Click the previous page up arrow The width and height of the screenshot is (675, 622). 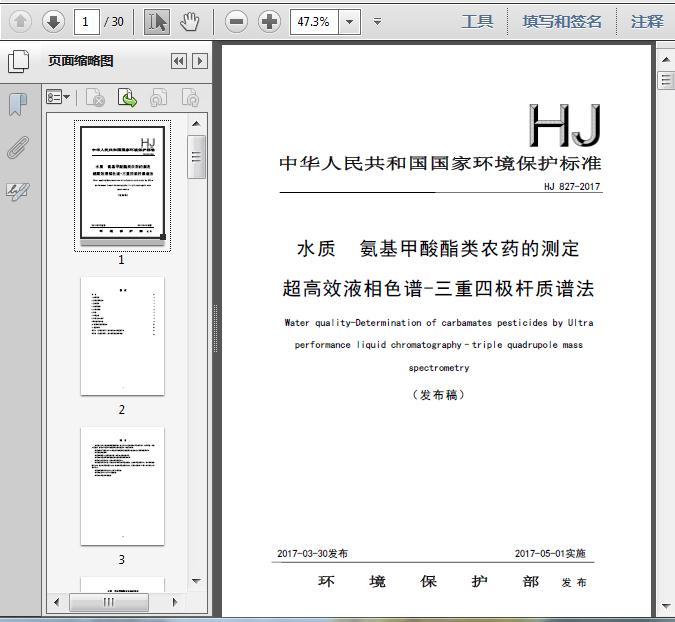[21, 21]
